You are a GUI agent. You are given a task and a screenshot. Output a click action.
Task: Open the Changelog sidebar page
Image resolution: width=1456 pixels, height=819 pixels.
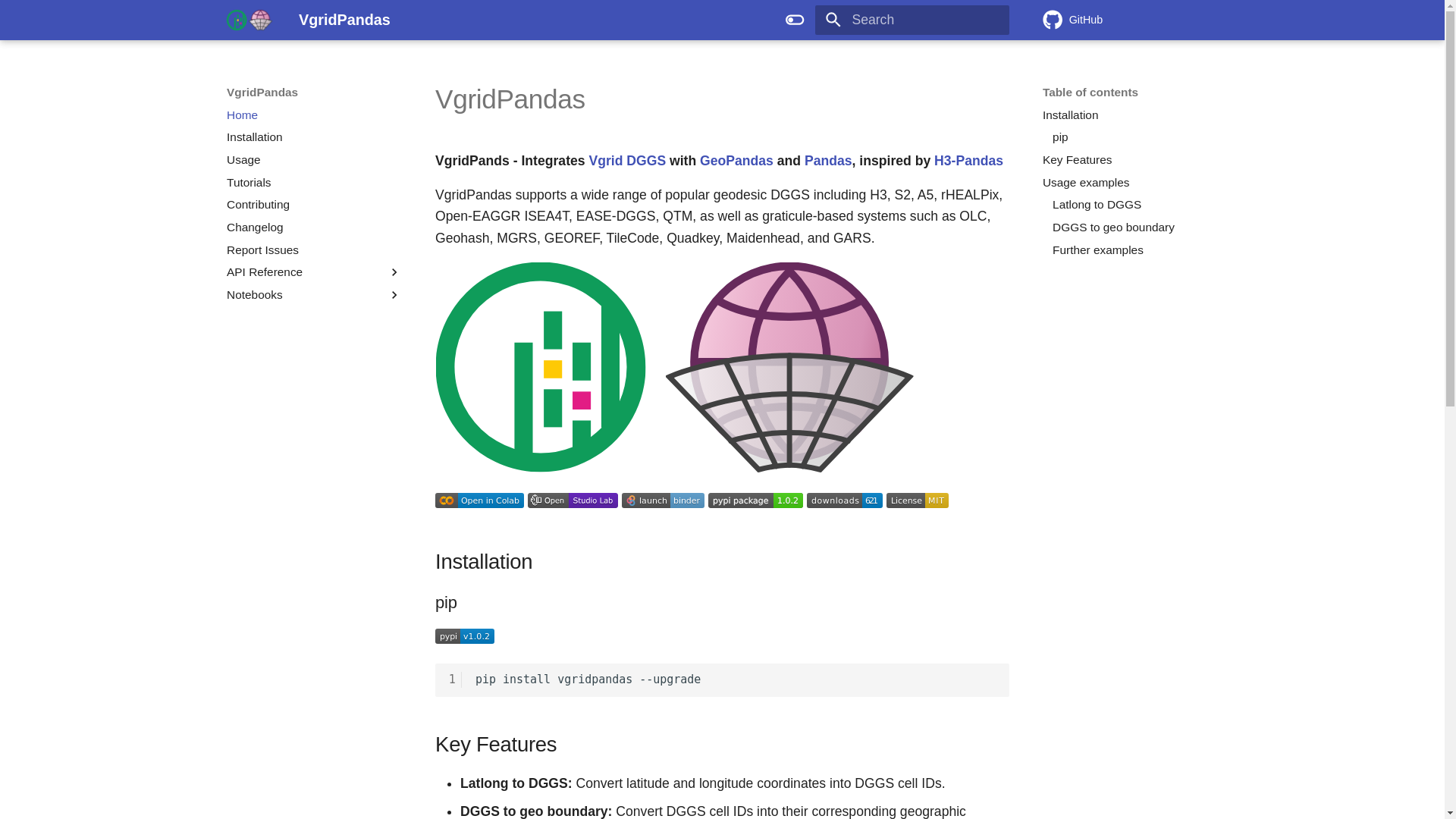[255, 227]
